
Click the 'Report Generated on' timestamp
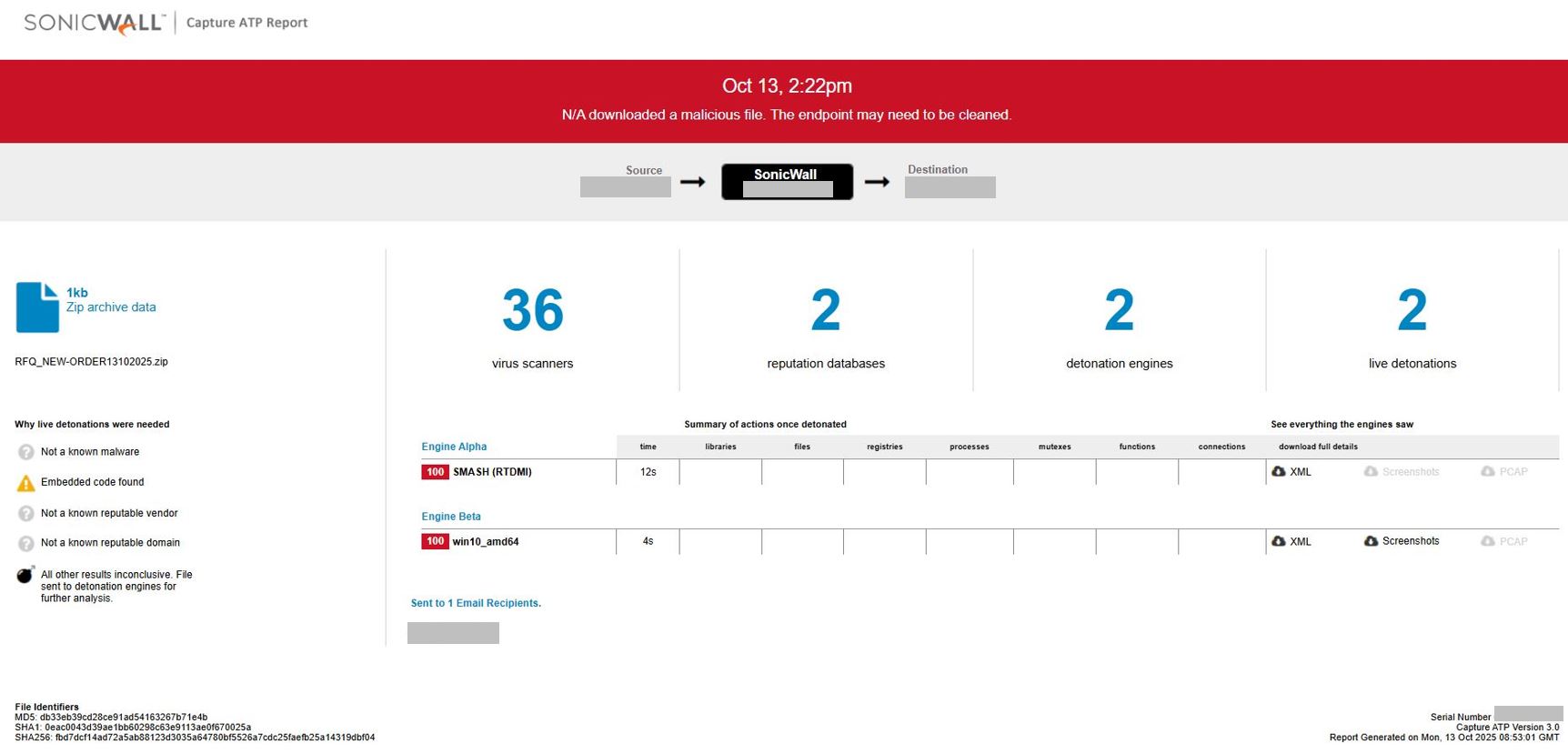pos(1444,738)
